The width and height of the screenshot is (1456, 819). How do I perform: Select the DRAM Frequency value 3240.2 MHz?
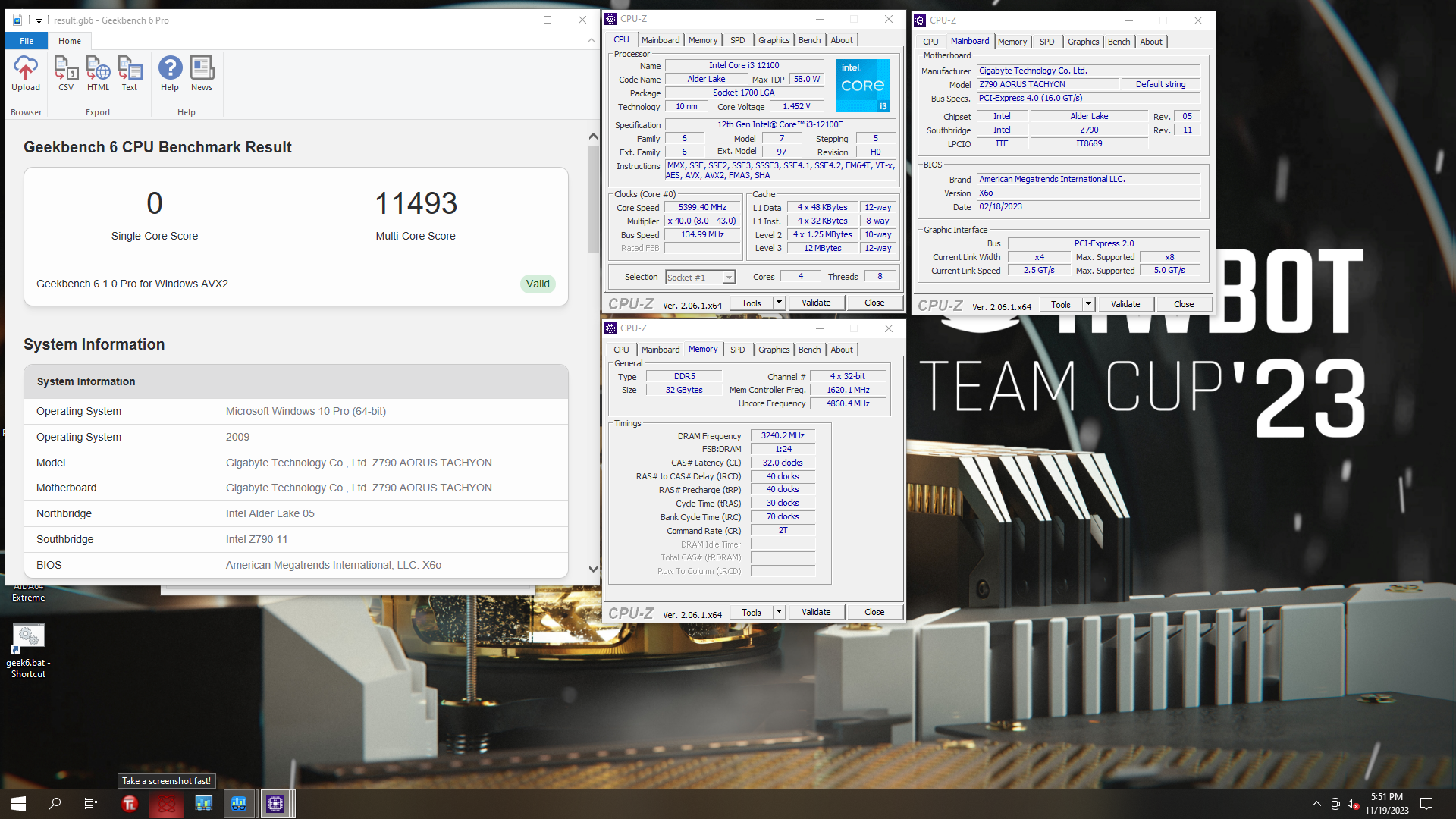[x=783, y=435]
